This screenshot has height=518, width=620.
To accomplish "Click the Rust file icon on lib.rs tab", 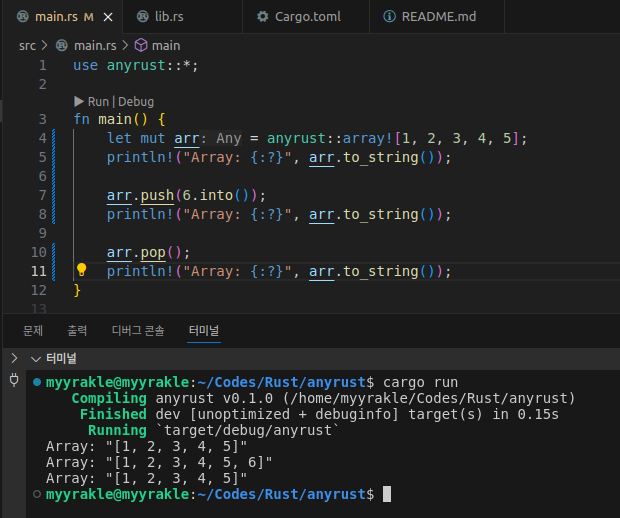I will (x=140, y=17).
